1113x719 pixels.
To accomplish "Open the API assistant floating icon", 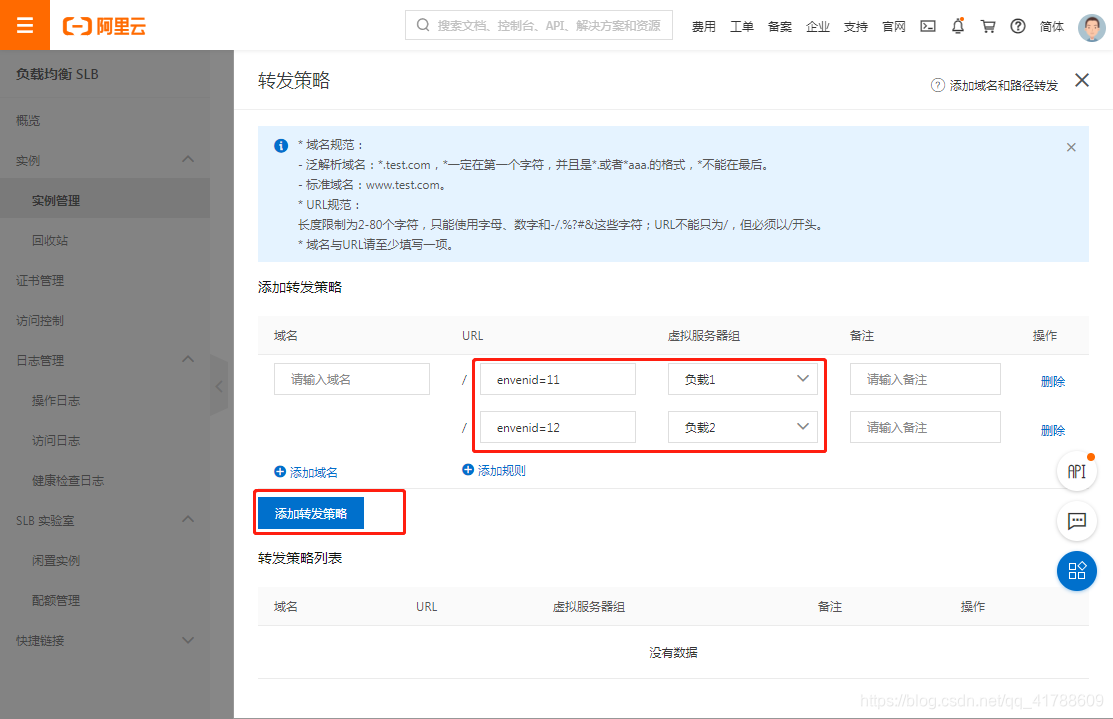I will [x=1077, y=470].
